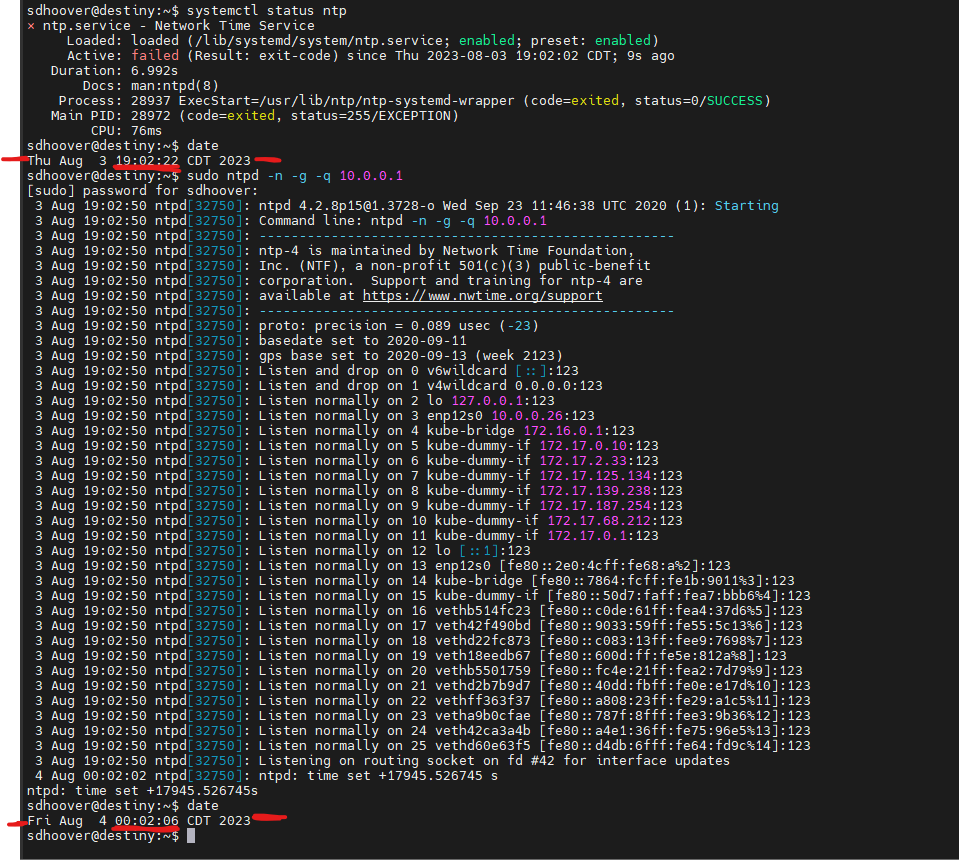Click the routing socket fd #42 line
Screen dimensions: 959x860
tap(494, 760)
